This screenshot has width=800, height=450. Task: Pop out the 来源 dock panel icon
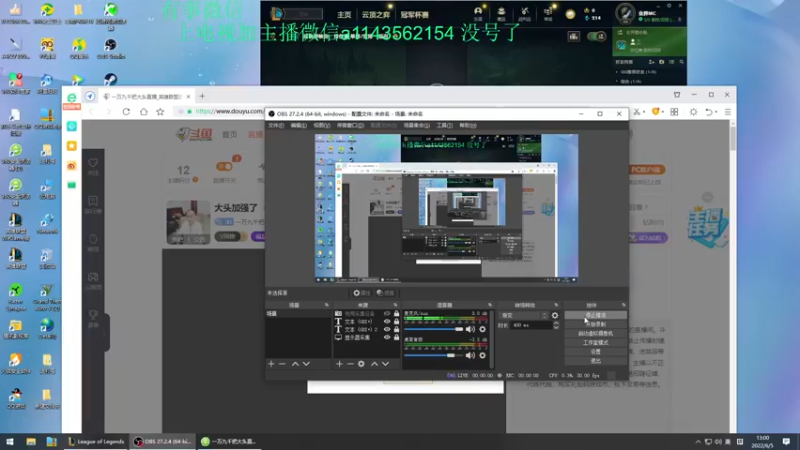coord(395,305)
